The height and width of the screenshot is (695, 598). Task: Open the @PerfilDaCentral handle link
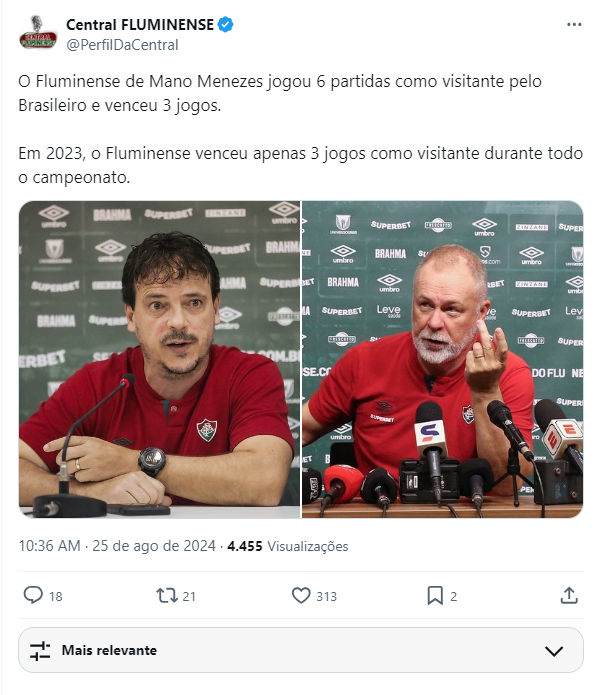tap(122, 45)
